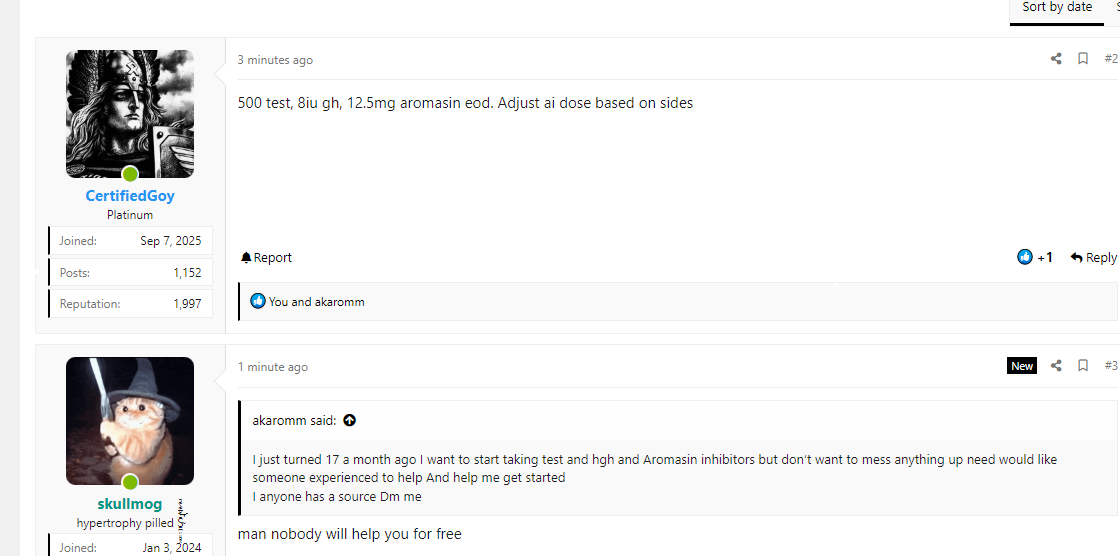The width and height of the screenshot is (1120, 556).
Task: Click the '1 minute ago' timestamp
Action: [273, 367]
